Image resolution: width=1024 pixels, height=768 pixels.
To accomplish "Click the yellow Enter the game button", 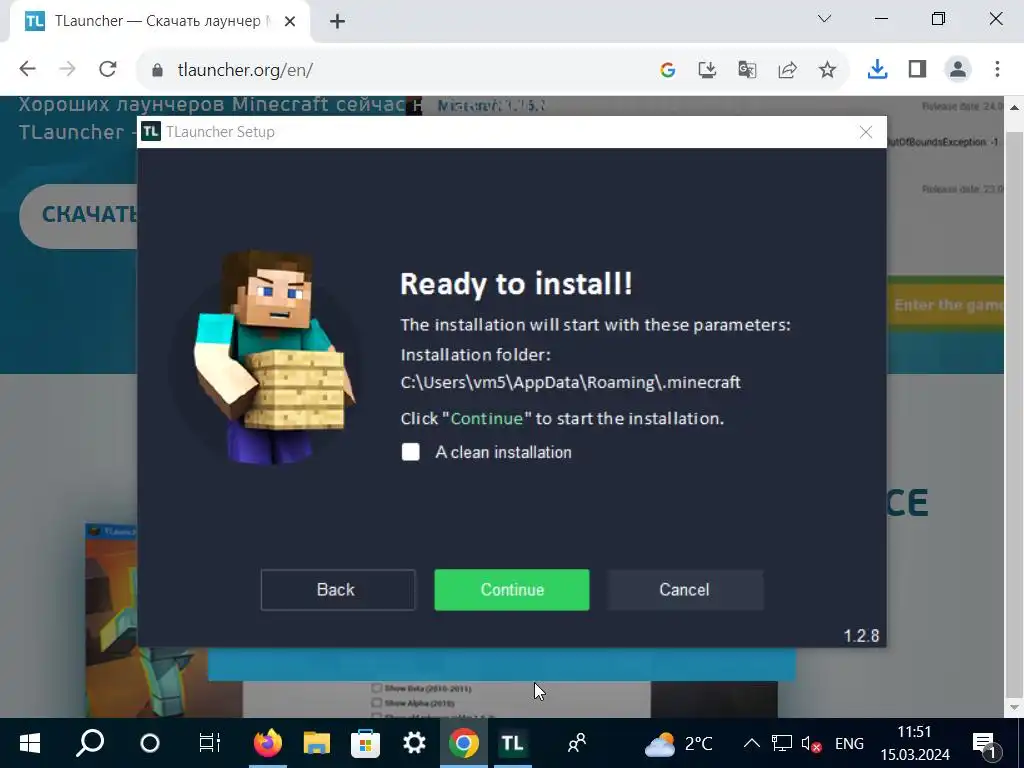I will click(945, 305).
